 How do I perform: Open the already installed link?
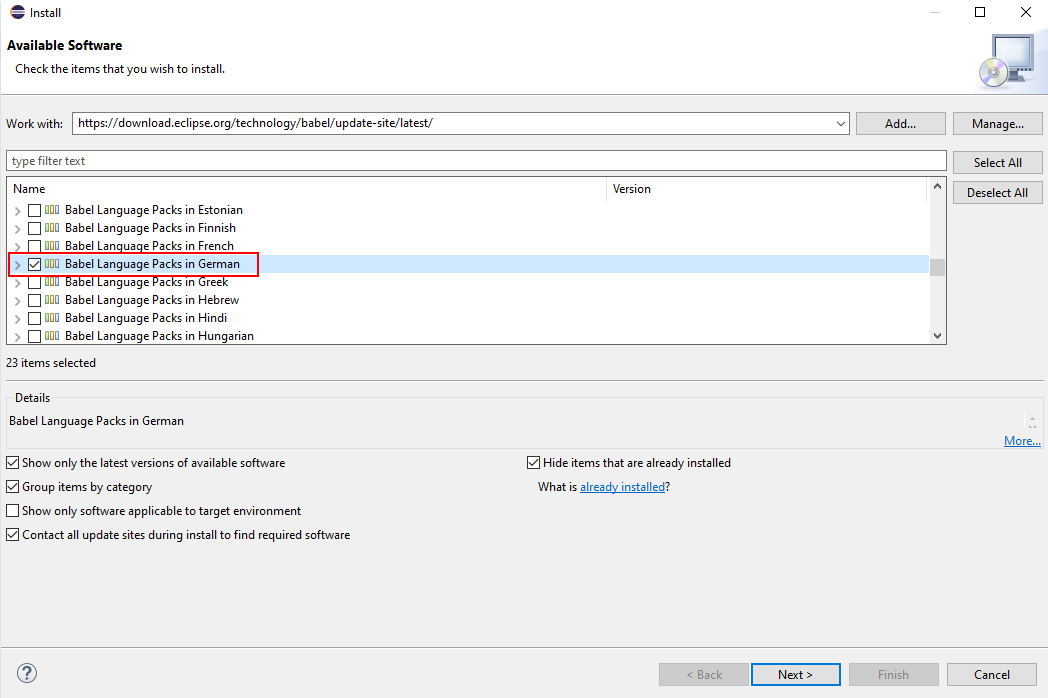tap(622, 486)
